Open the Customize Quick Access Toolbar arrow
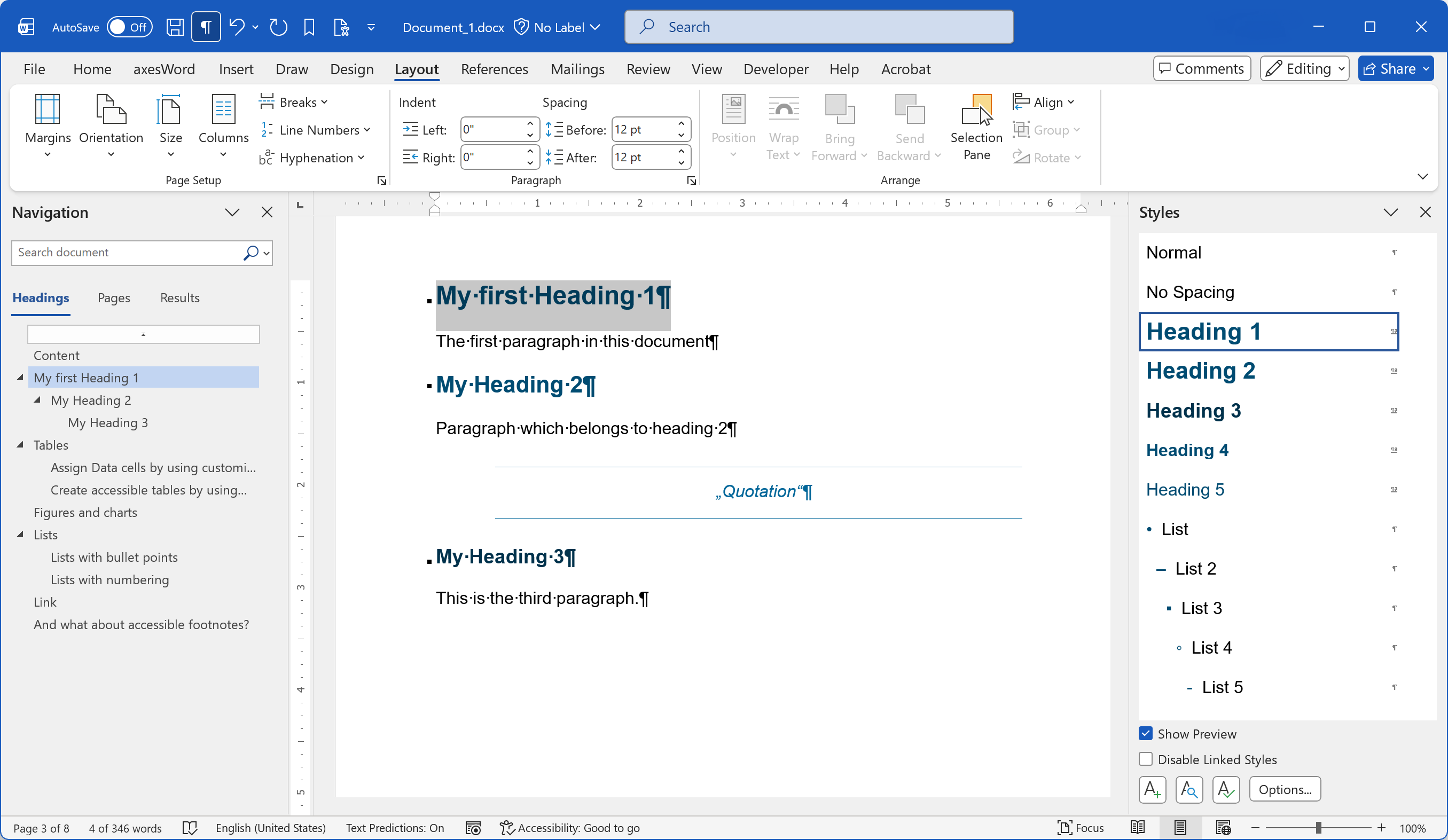1448x840 pixels. [x=371, y=27]
